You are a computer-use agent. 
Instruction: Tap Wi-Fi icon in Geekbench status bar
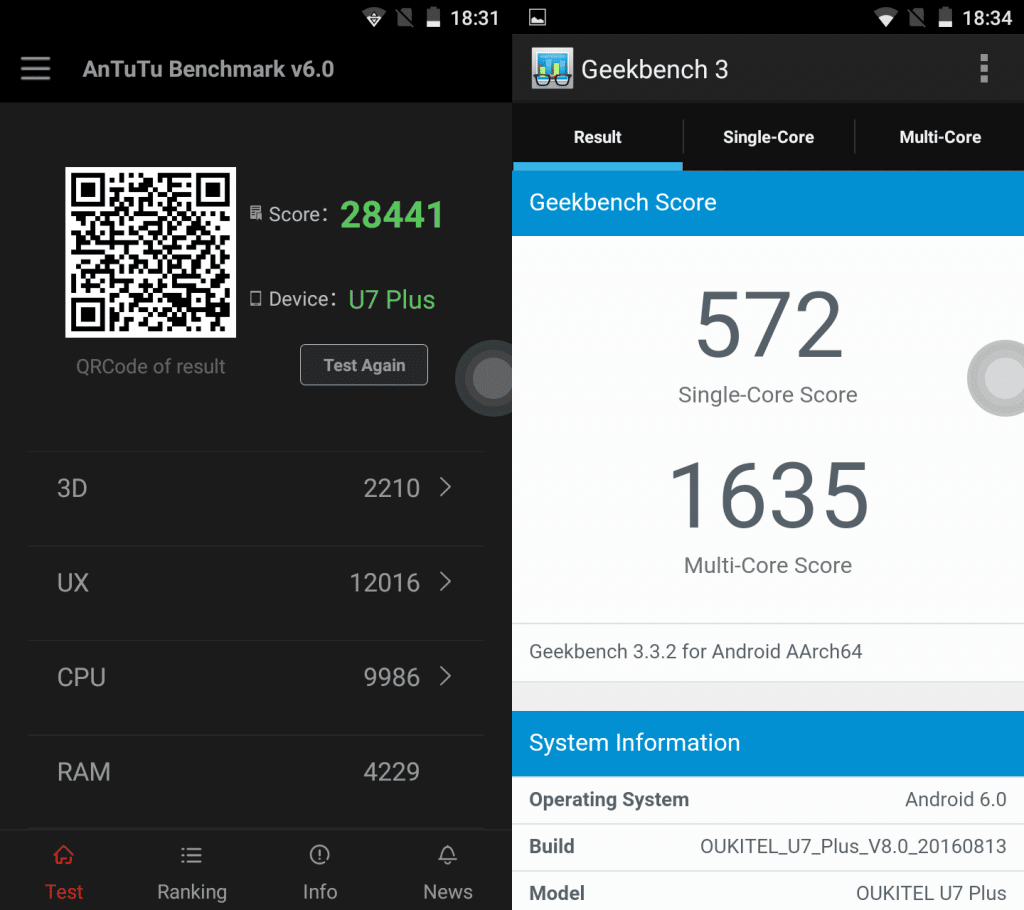tap(886, 18)
